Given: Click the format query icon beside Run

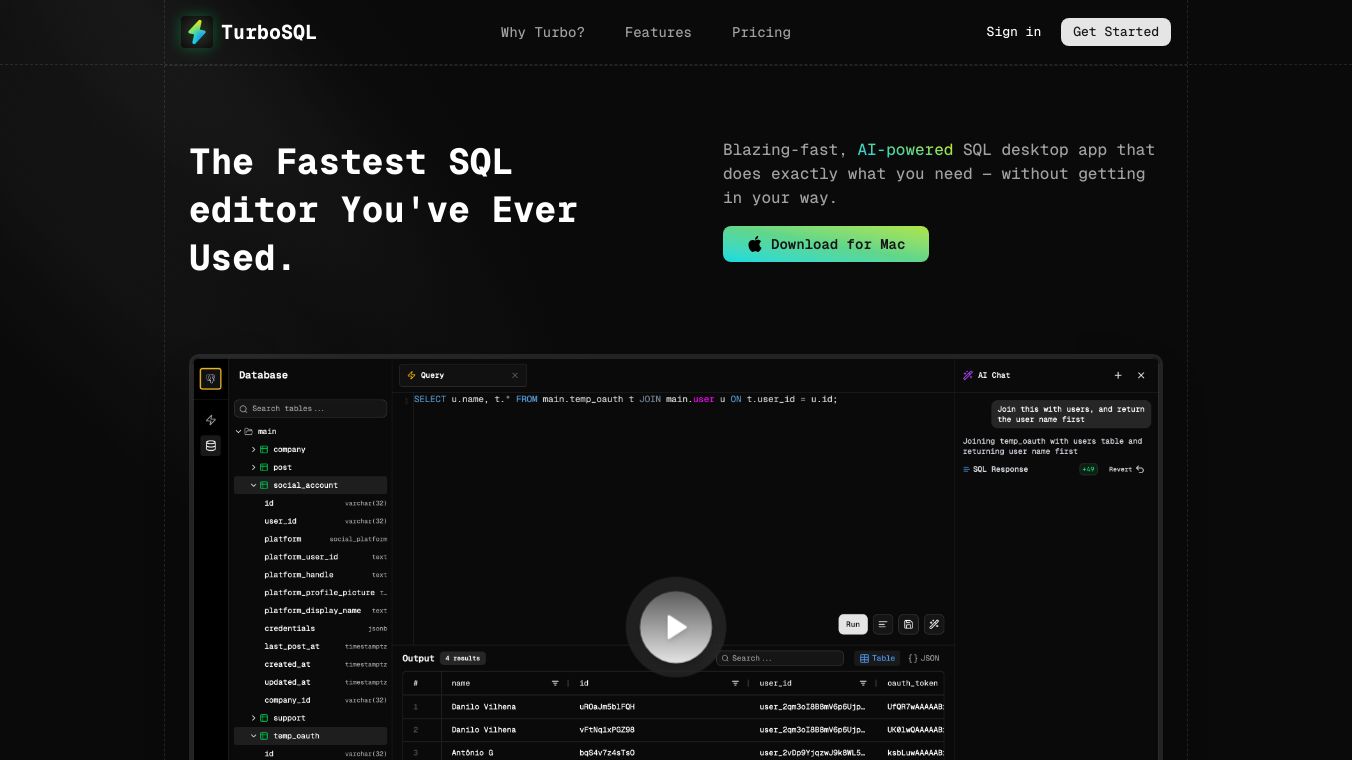Looking at the screenshot, I should [883, 624].
